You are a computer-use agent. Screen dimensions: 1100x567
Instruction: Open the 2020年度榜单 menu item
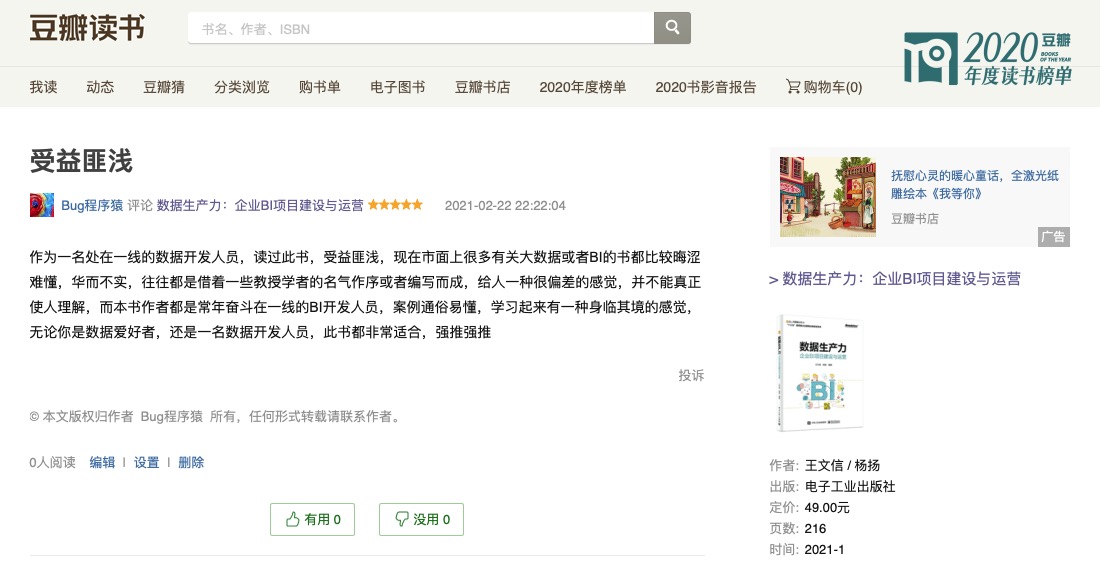[583, 87]
